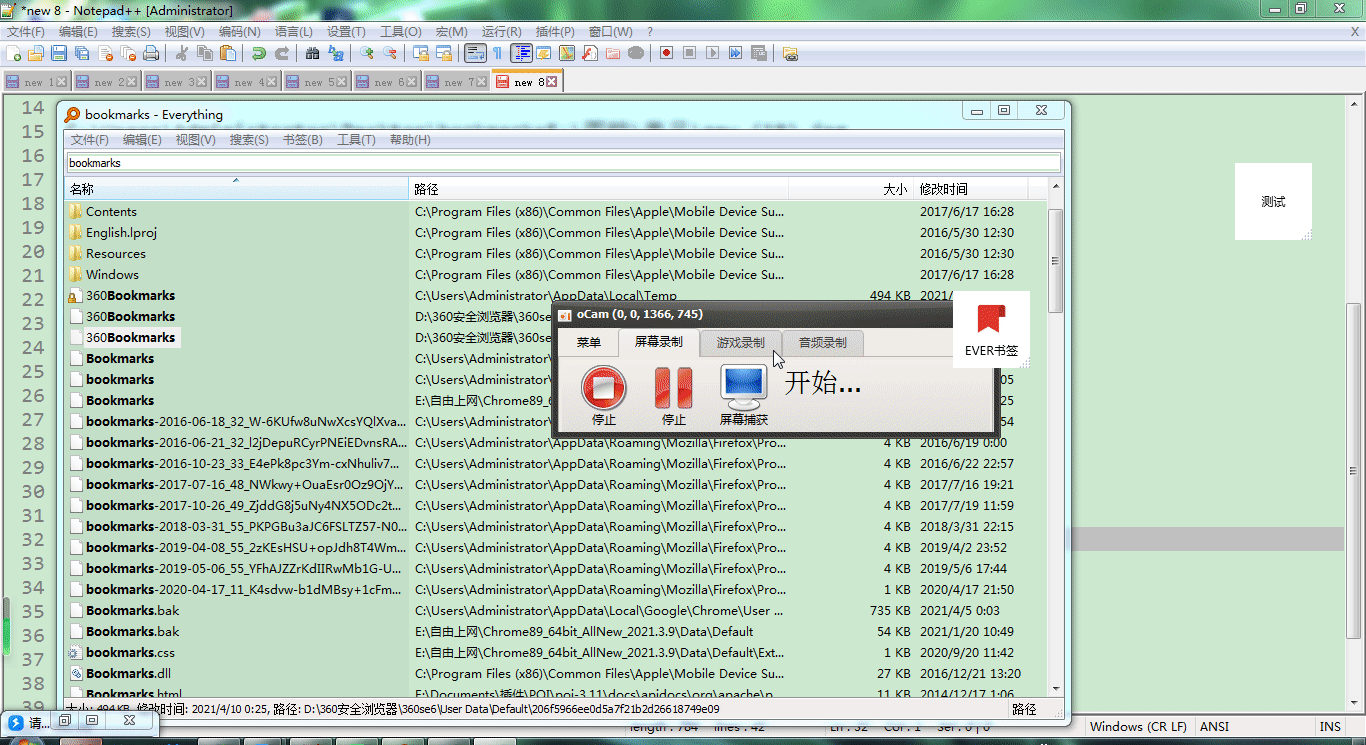Toggle synchronized vertical scrolling icon
The height and width of the screenshot is (745, 1366).
click(x=421, y=53)
